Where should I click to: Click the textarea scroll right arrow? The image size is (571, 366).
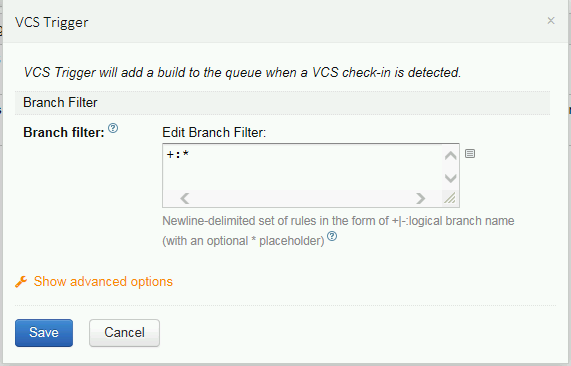(x=421, y=198)
